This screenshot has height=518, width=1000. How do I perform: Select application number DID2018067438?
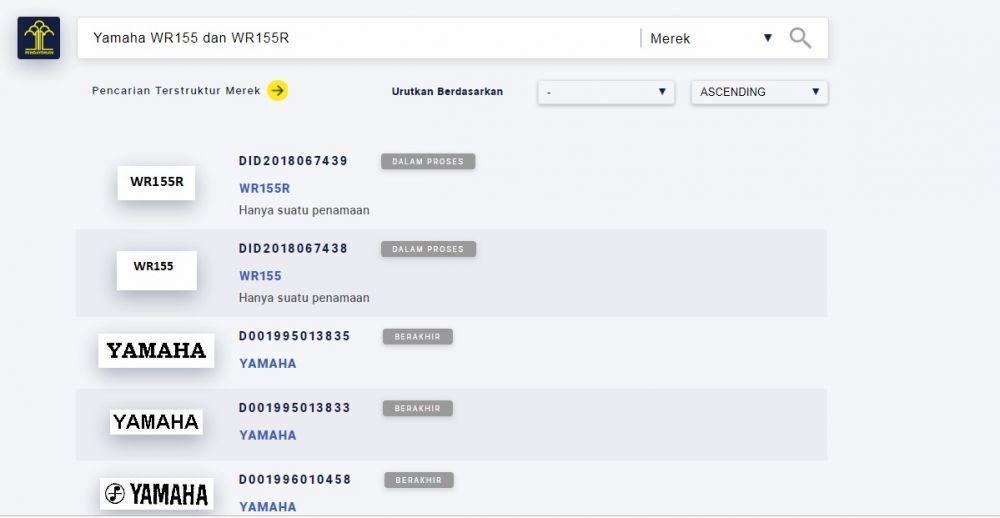coord(293,248)
